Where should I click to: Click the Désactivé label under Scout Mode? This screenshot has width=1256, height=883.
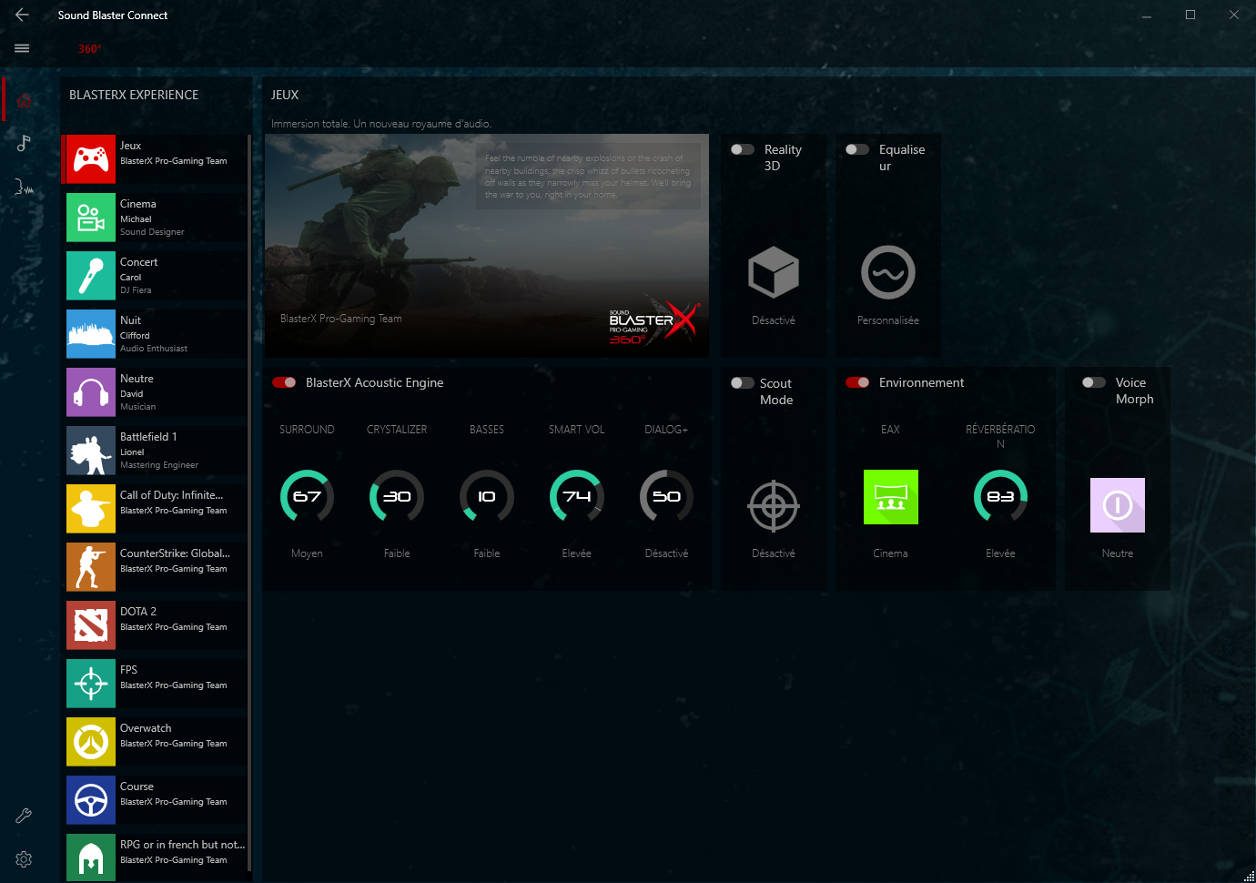[774, 553]
